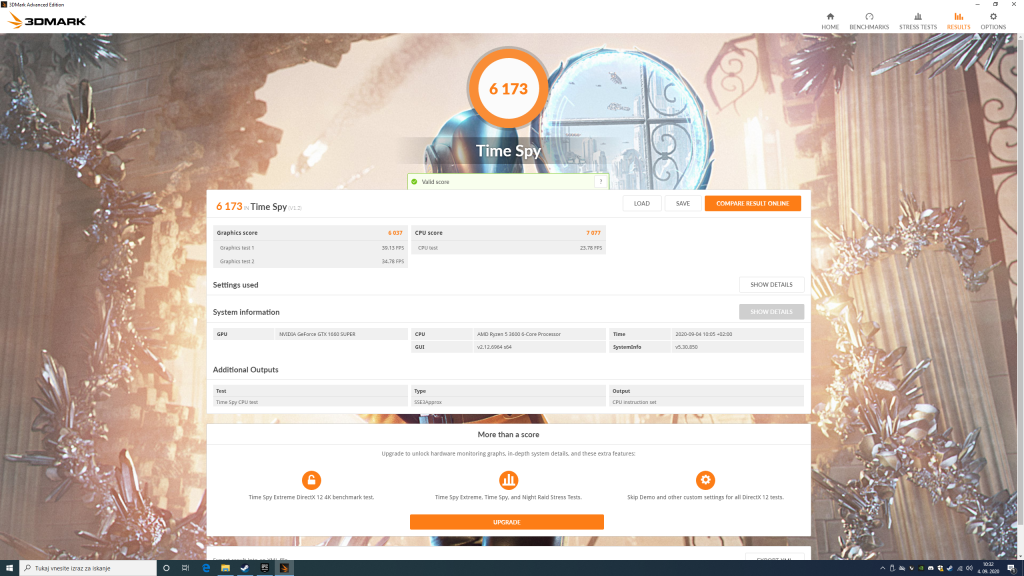Open Task View on the taskbar

coord(185,568)
